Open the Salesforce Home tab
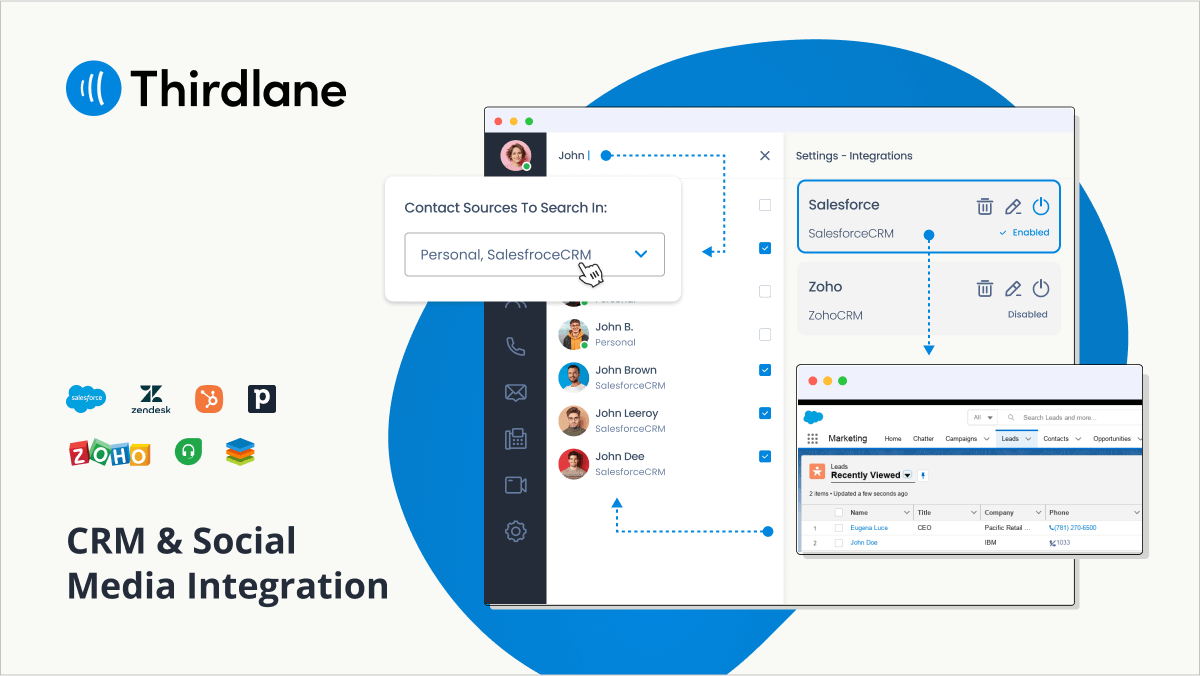This screenshot has width=1200, height=676. 893,439
